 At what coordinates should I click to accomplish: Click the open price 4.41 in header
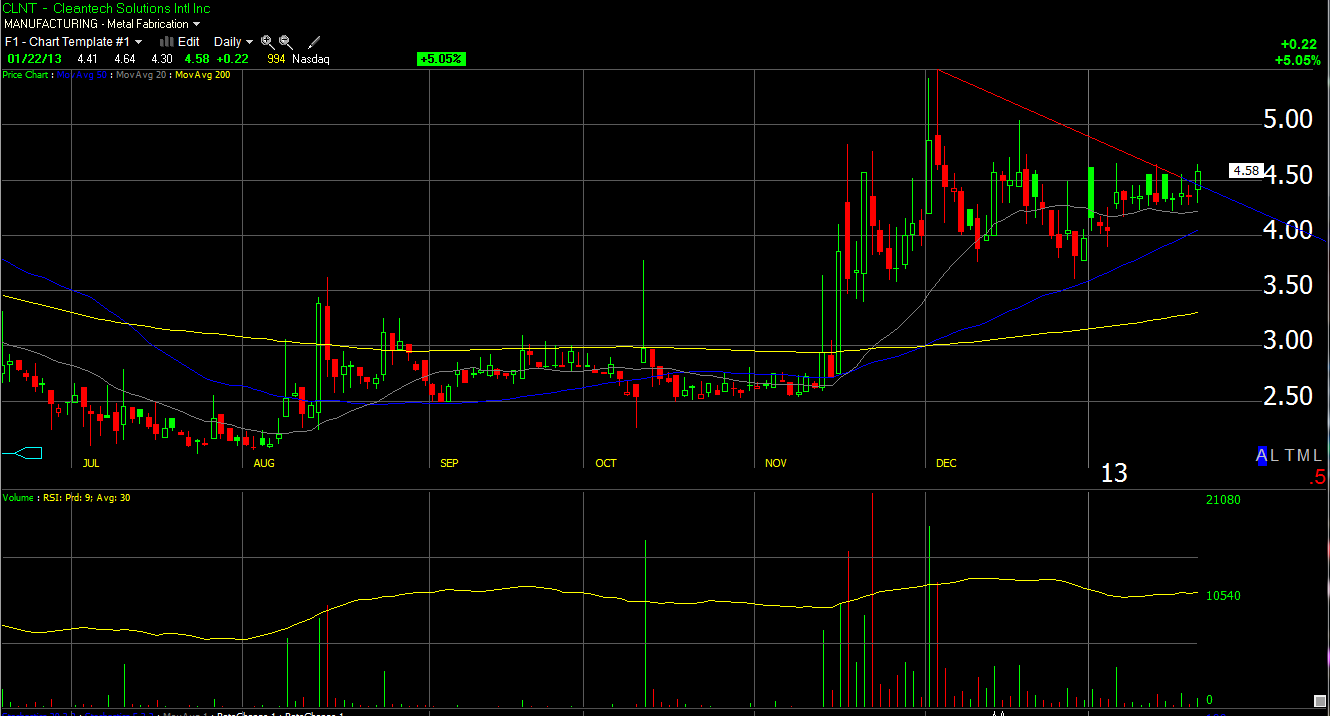point(89,59)
